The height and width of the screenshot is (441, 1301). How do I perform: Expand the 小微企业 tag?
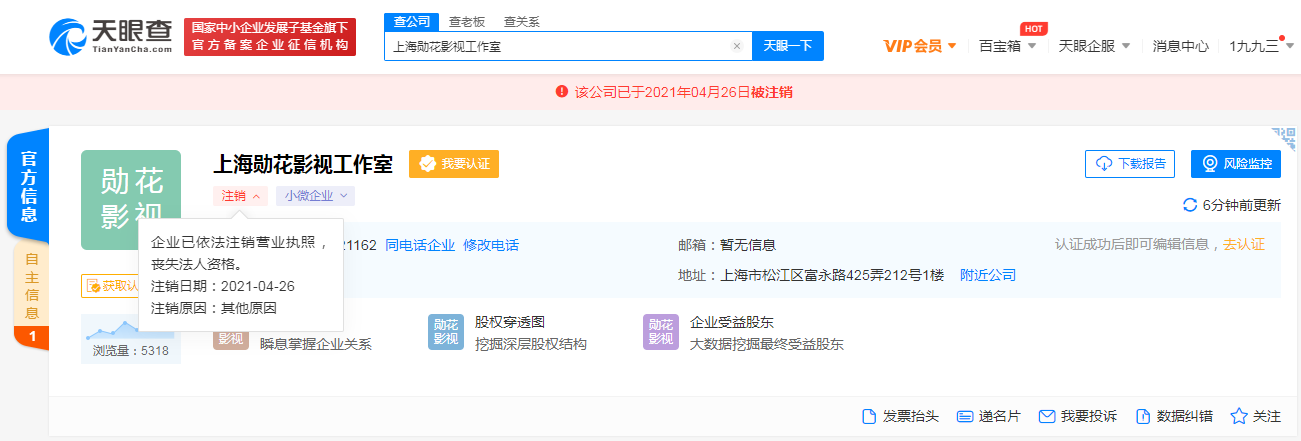(315, 196)
